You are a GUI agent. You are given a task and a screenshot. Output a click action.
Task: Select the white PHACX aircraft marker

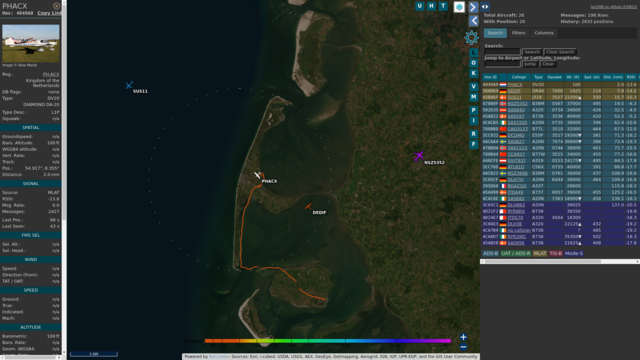[x=257, y=175]
